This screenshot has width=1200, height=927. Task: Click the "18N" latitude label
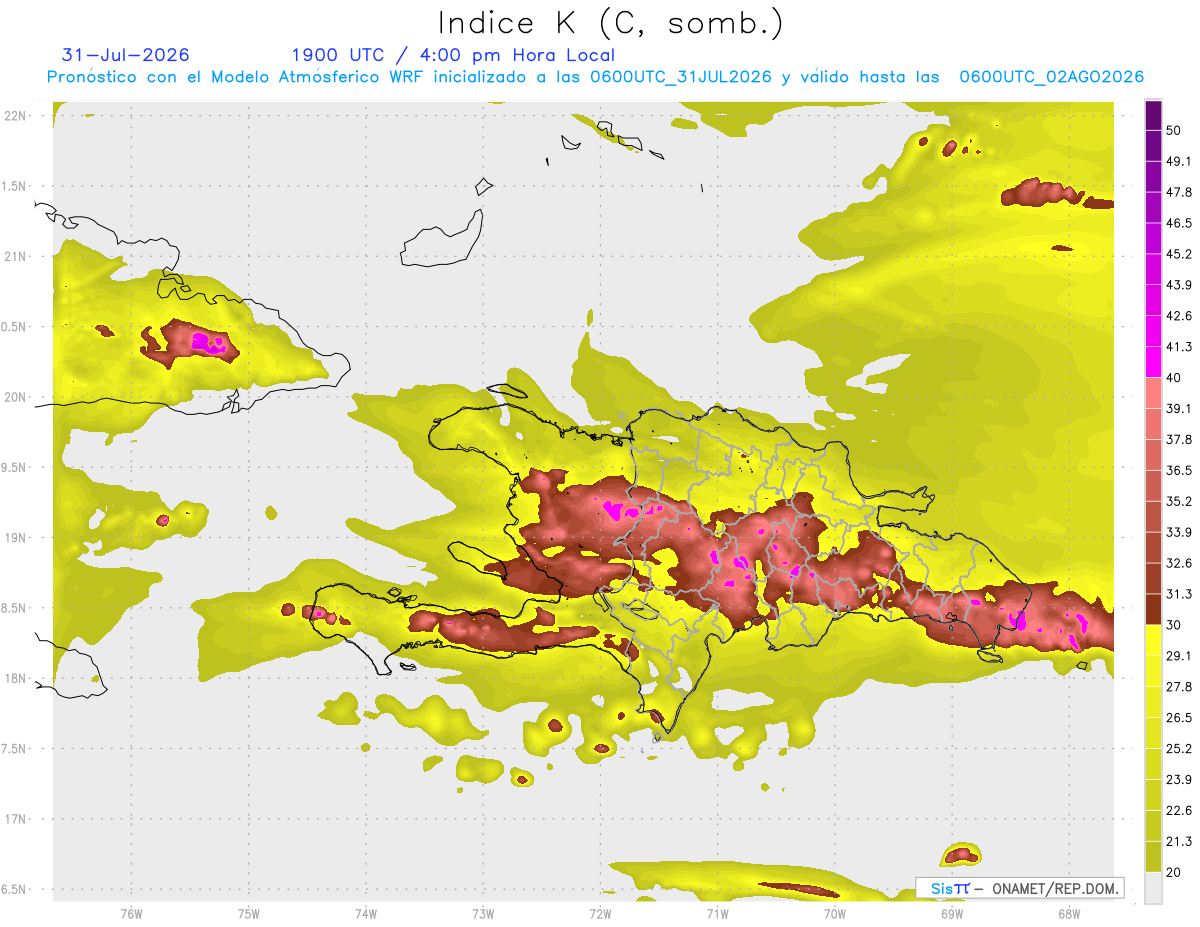click(14, 678)
